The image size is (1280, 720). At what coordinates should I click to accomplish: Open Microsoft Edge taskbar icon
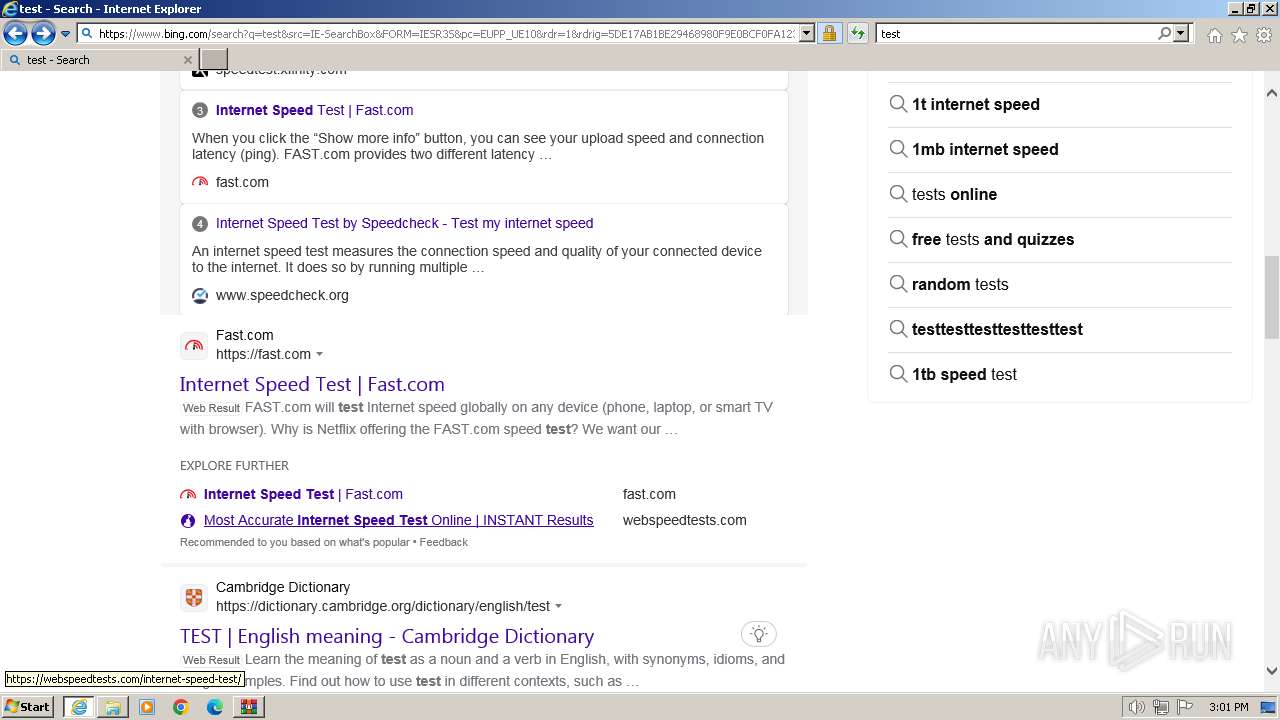click(x=215, y=707)
